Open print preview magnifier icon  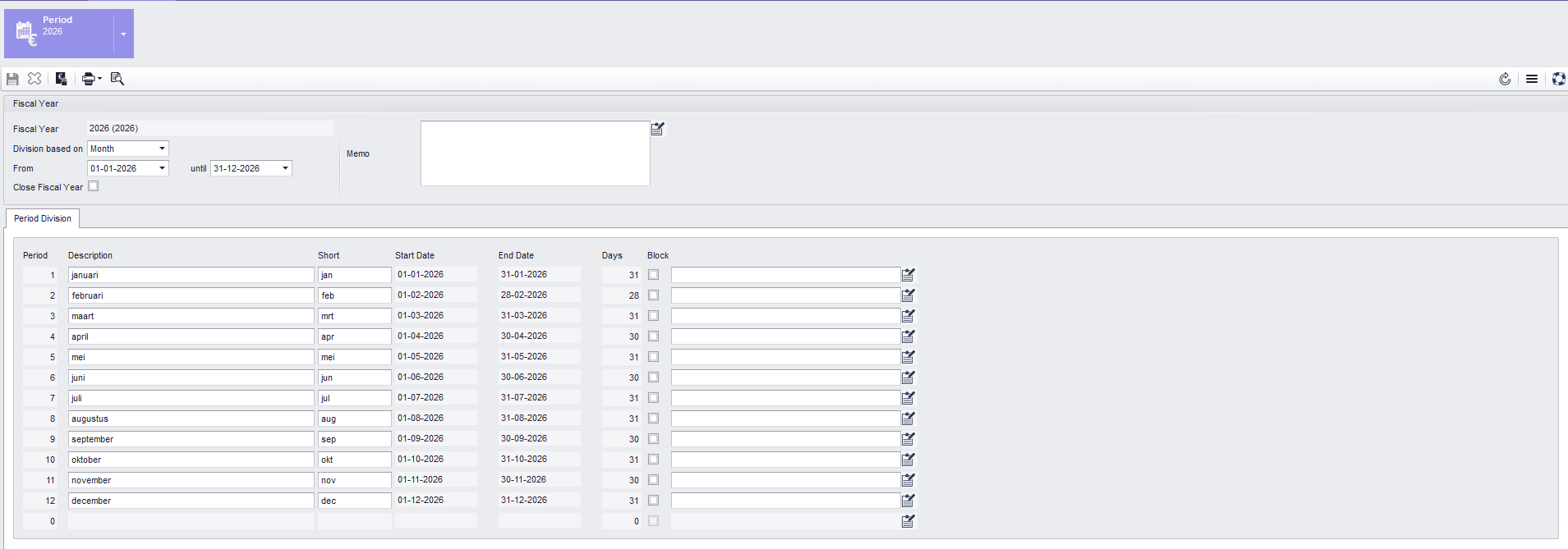click(x=117, y=79)
